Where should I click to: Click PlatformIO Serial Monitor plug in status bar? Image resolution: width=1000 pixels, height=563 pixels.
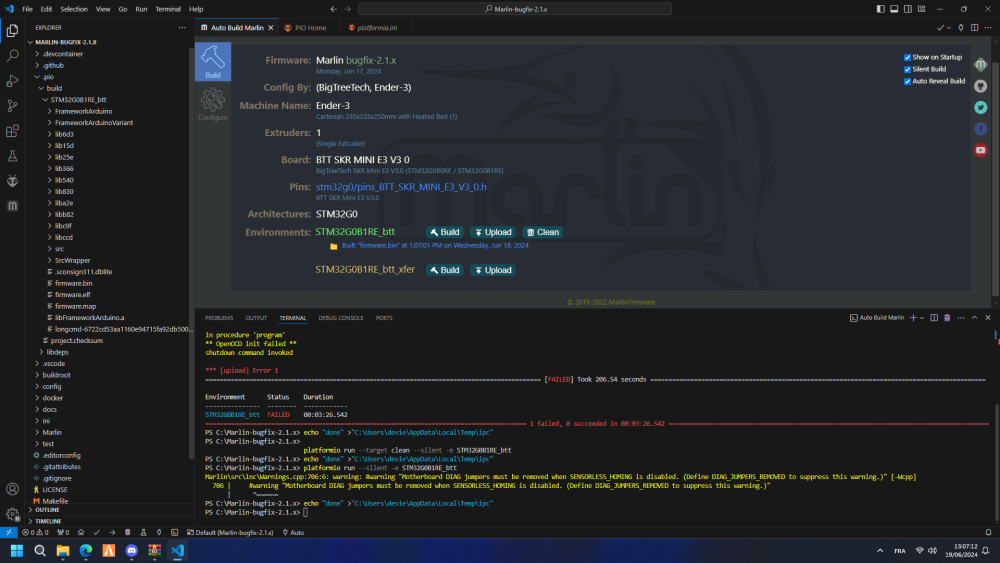[159, 532]
